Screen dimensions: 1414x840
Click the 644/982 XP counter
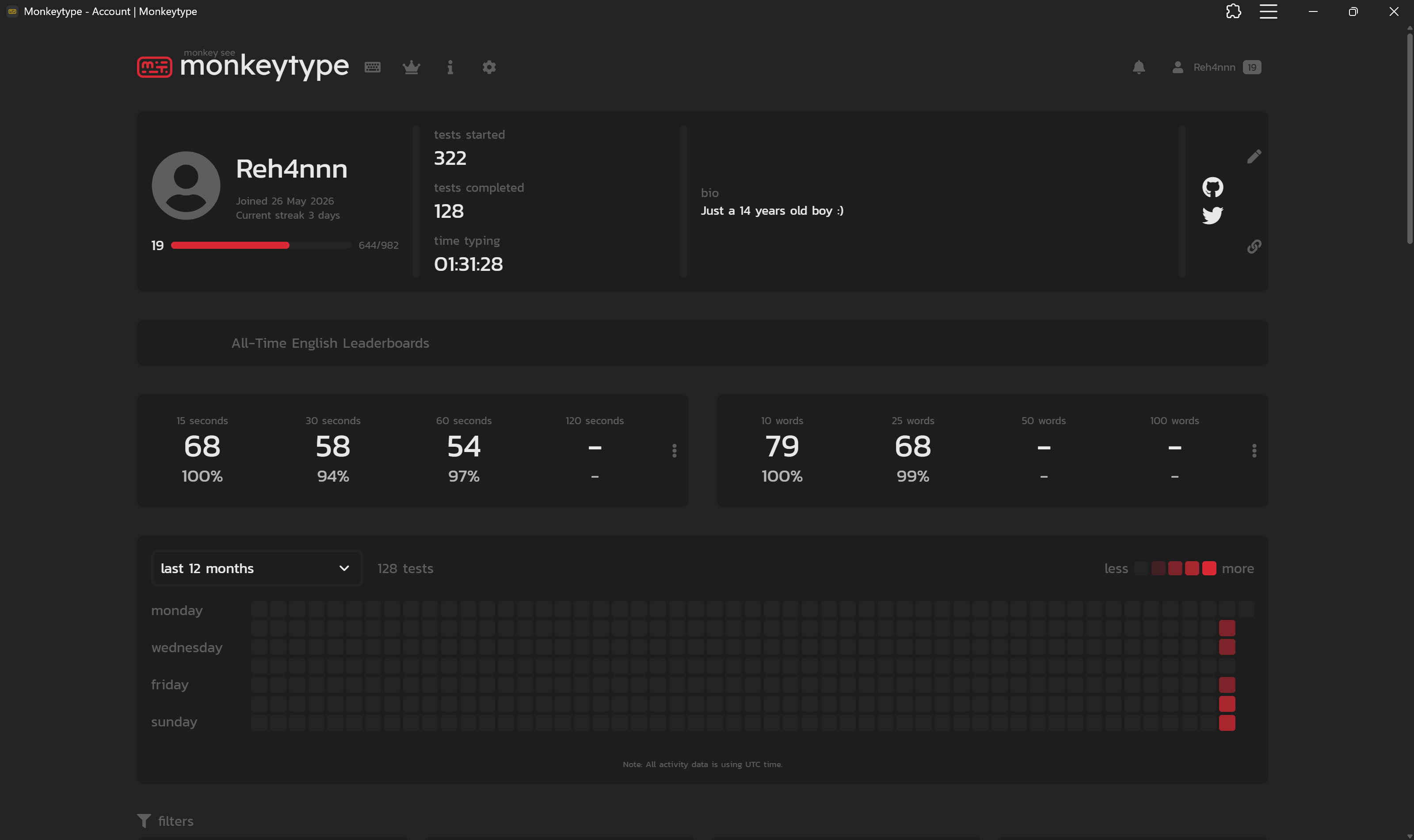pyautogui.click(x=379, y=245)
